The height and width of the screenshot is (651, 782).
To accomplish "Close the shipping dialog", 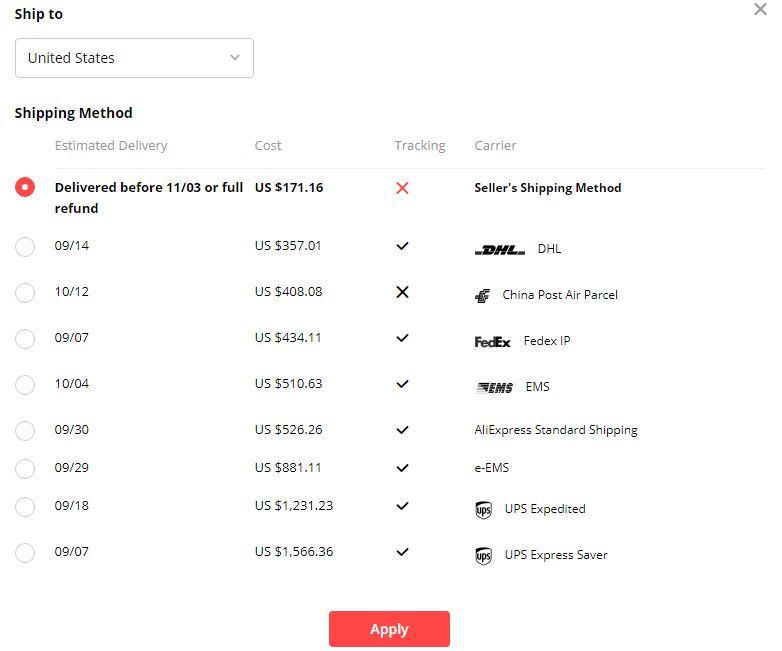I will (760, 9).
